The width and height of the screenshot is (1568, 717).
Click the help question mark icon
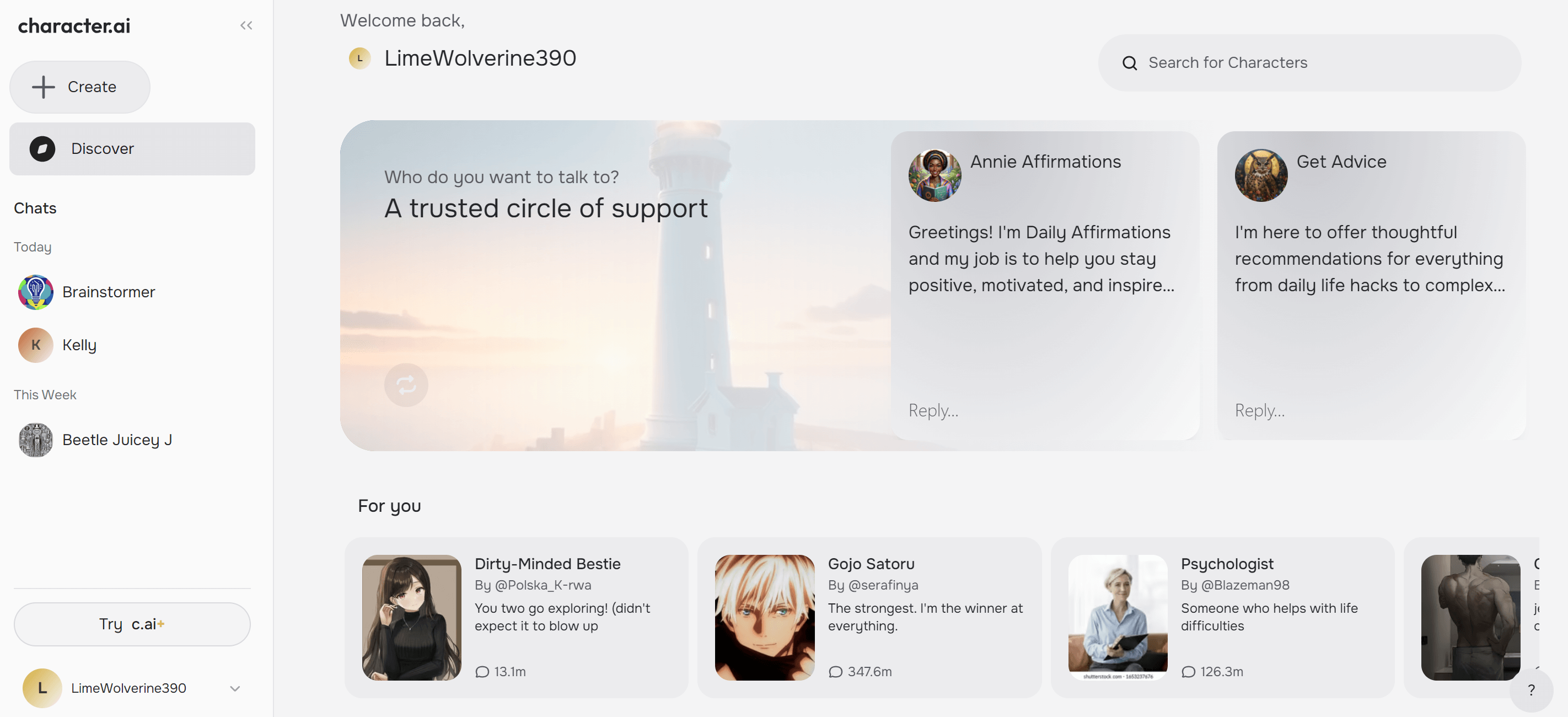click(x=1532, y=690)
